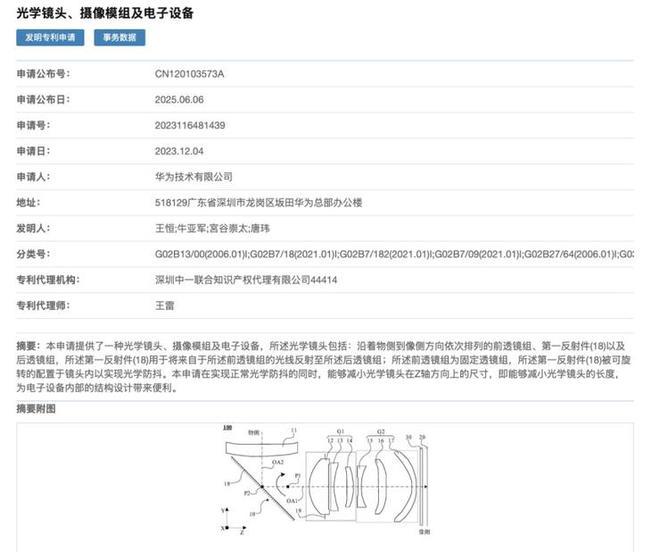Click the 专利代理师 label

43,305
